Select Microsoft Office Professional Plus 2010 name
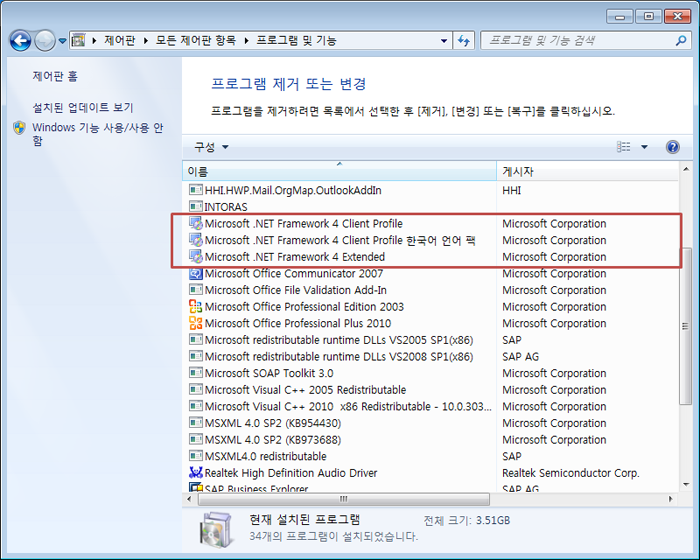The width and height of the screenshot is (700, 560). [298, 323]
